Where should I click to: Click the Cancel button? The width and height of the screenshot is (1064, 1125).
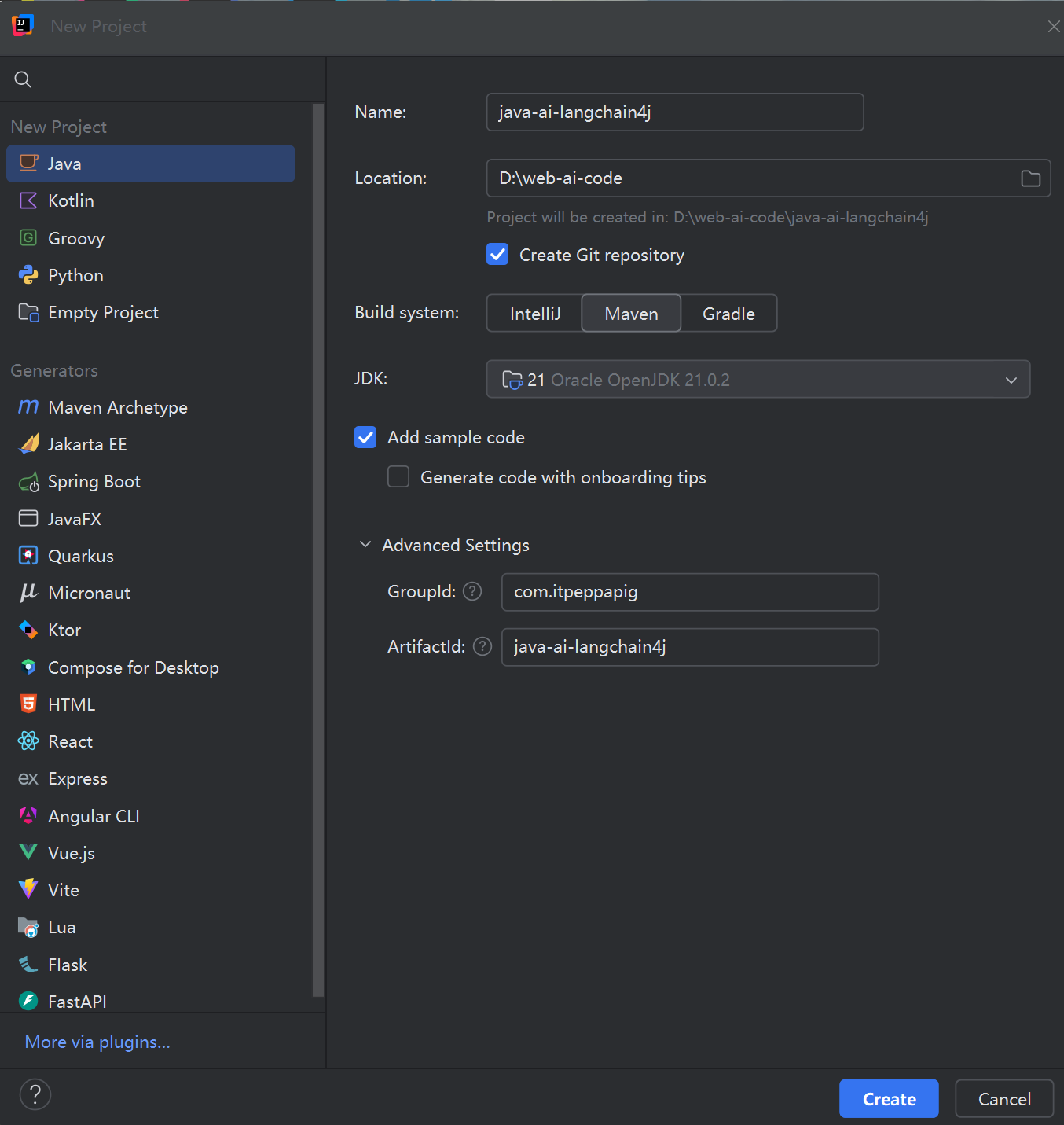tap(1004, 1099)
